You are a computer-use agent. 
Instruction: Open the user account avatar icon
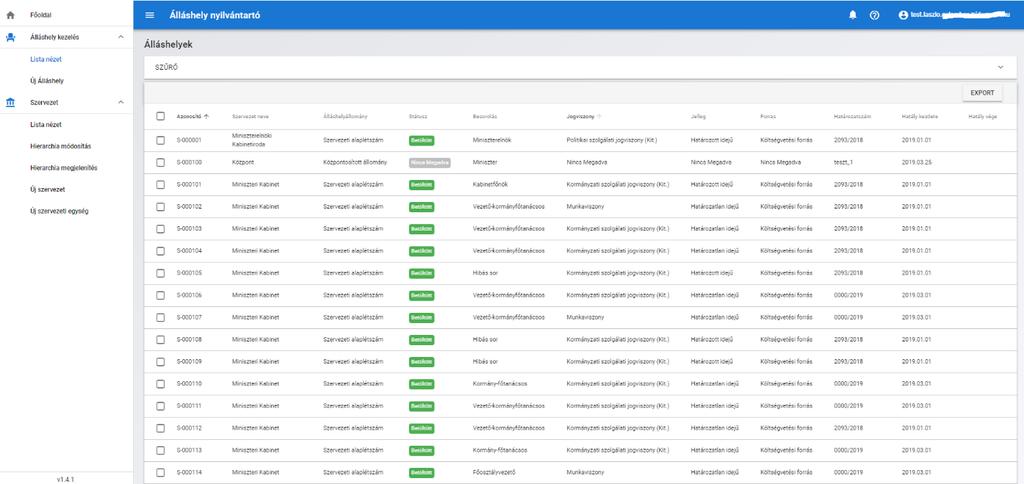point(904,15)
